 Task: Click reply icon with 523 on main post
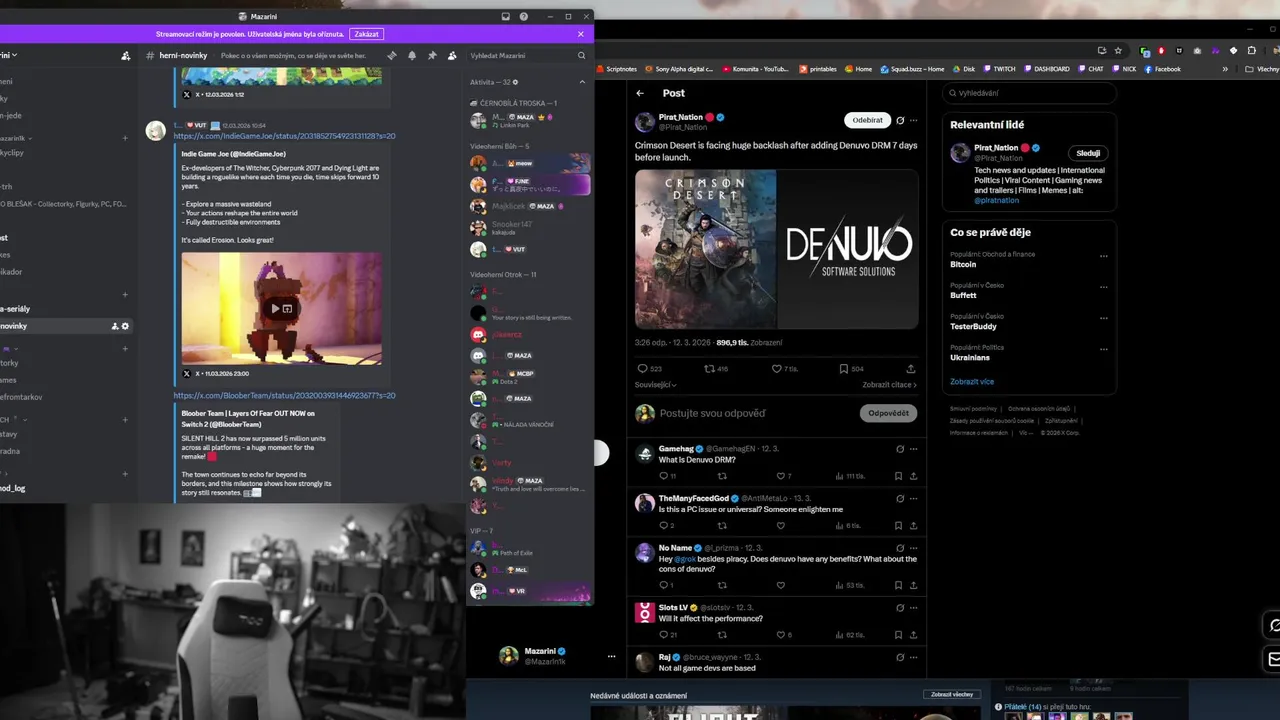[642, 369]
